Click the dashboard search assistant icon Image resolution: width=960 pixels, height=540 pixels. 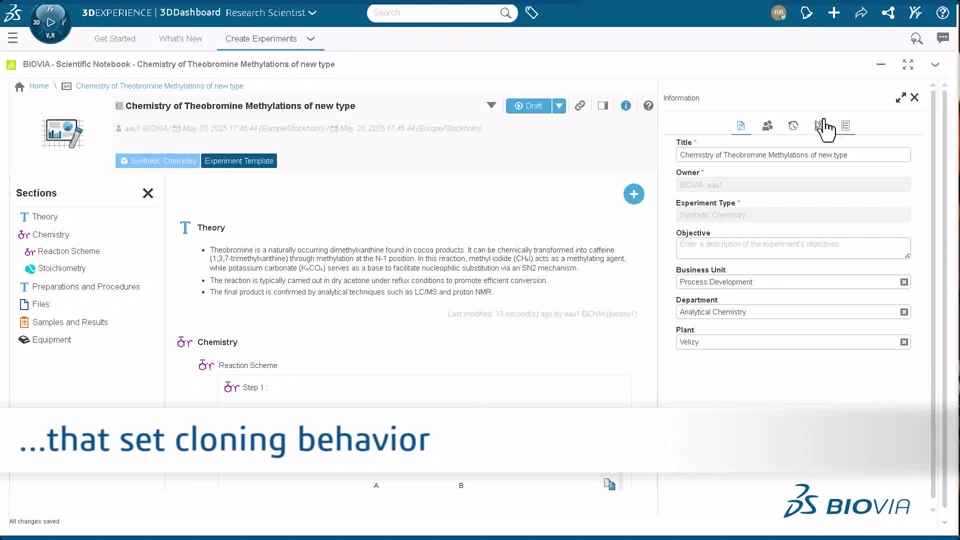pos(916,39)
